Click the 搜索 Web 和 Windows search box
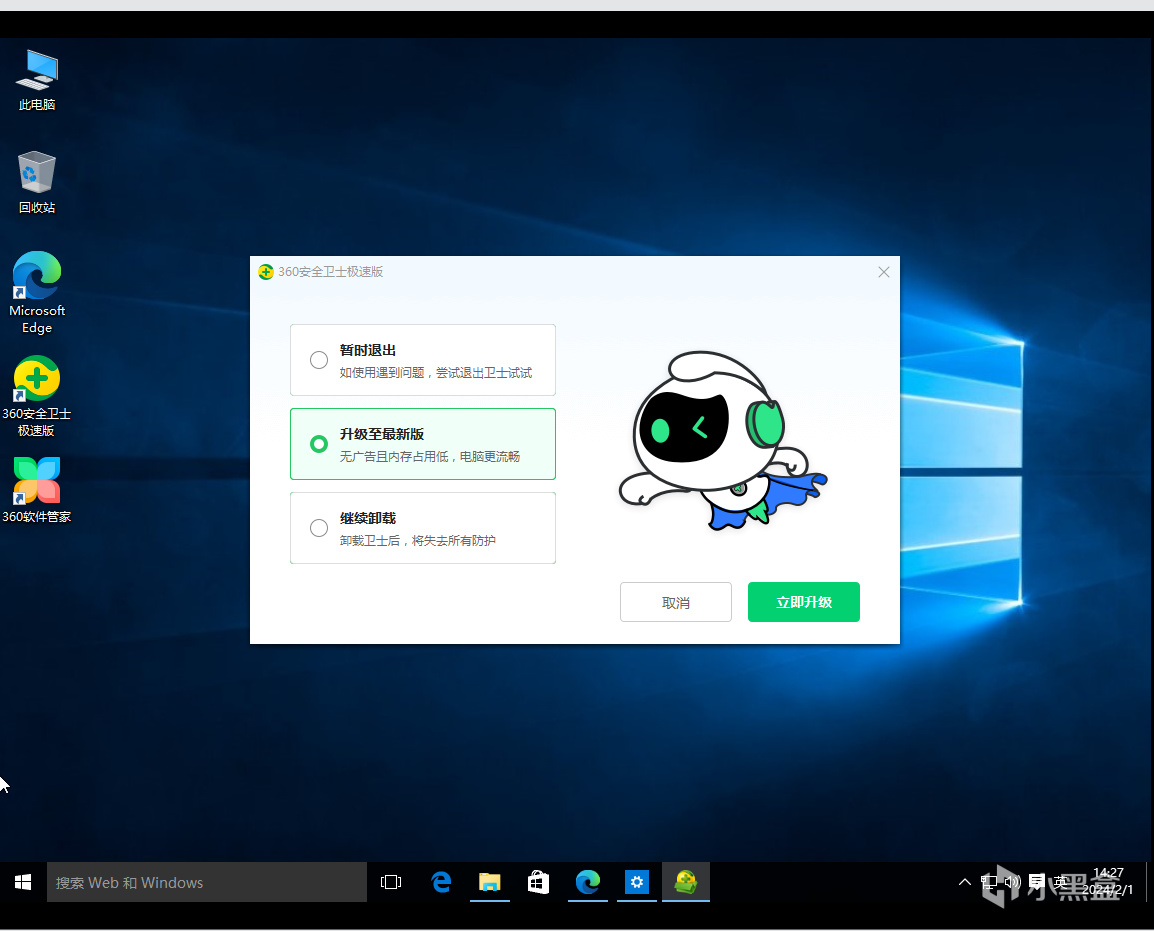The width and height of the screenshot is (1154, 931). point(207,882)
